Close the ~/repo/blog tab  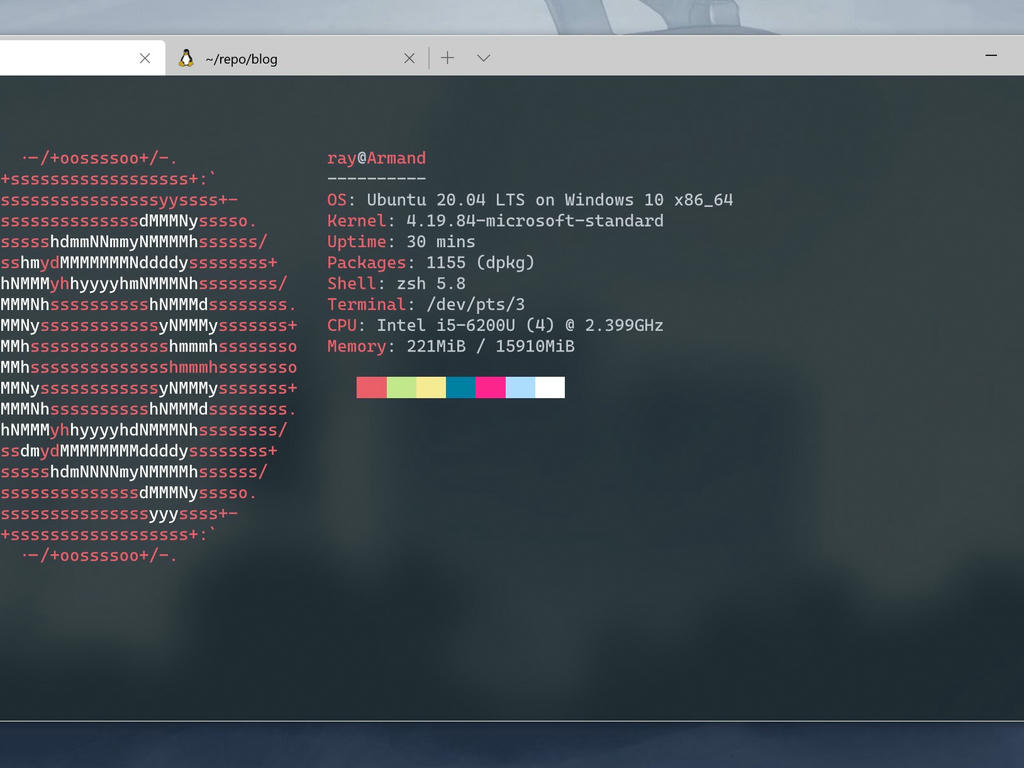[x=409, y=59]
